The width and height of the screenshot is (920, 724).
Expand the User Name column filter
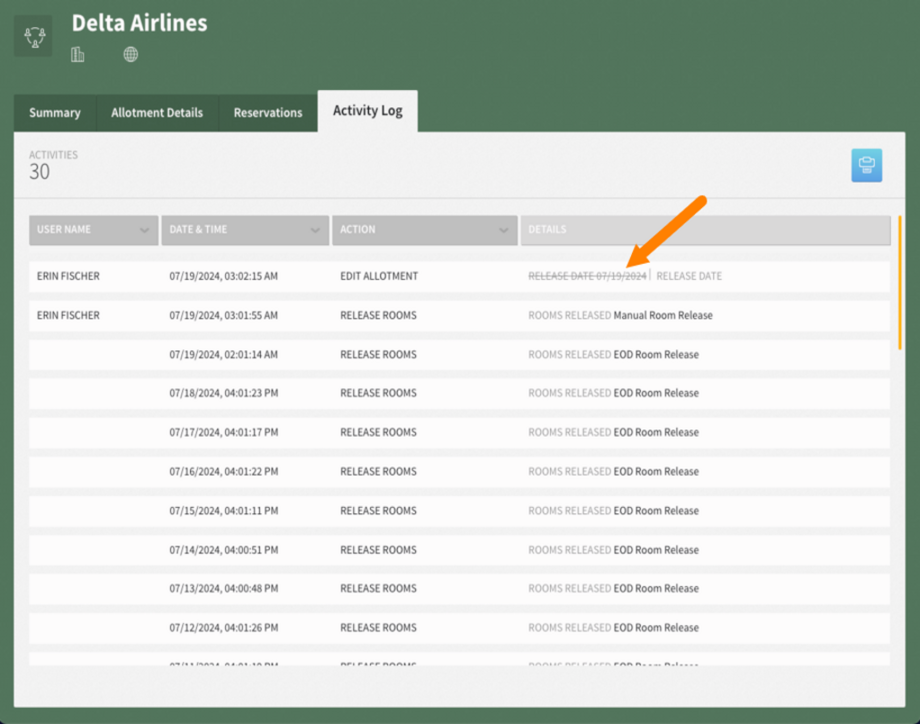pos(144,230)
